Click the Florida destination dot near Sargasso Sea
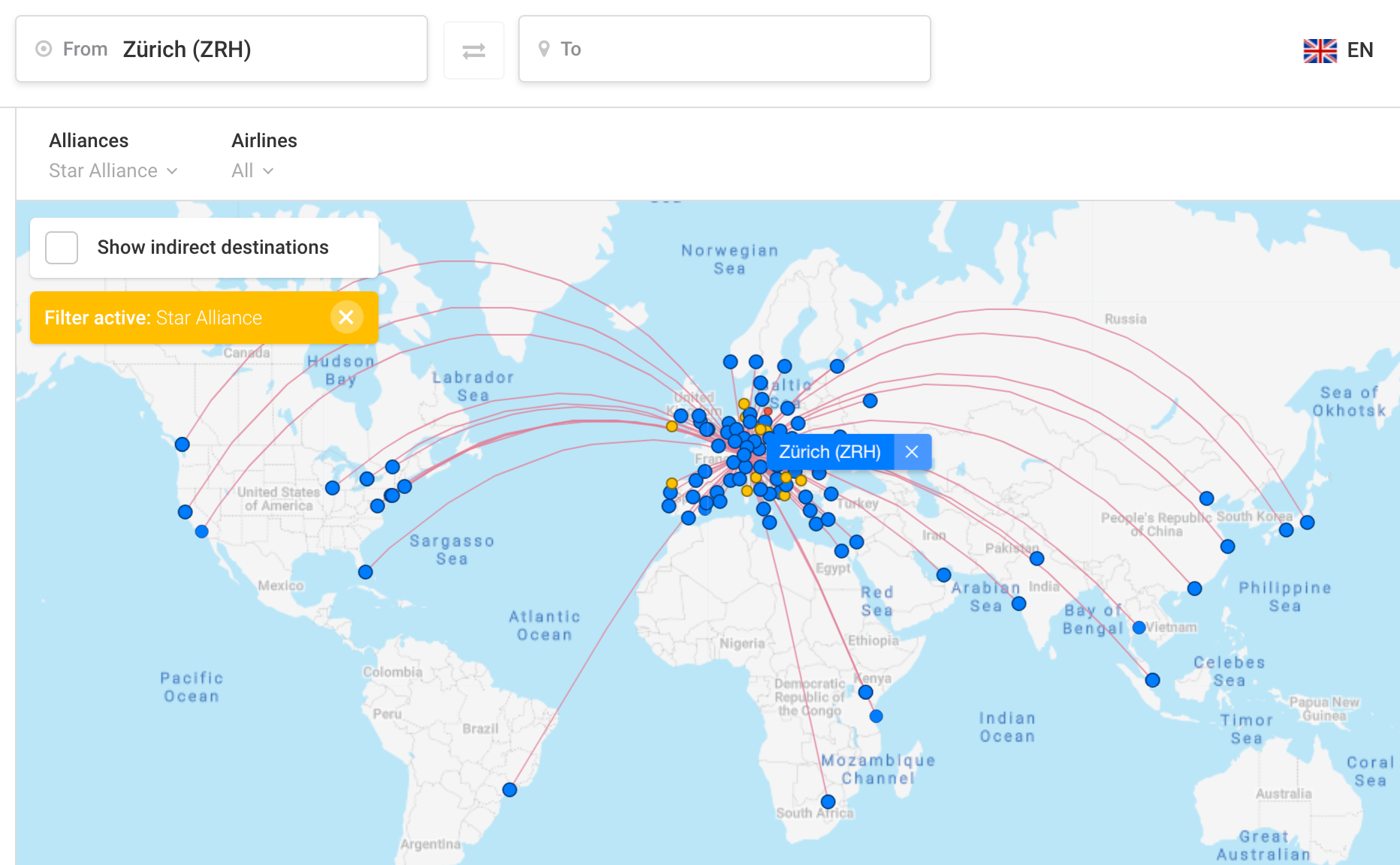Image resolution: width=1400 pixels, height=865 pixels. (x=365, y=572)
